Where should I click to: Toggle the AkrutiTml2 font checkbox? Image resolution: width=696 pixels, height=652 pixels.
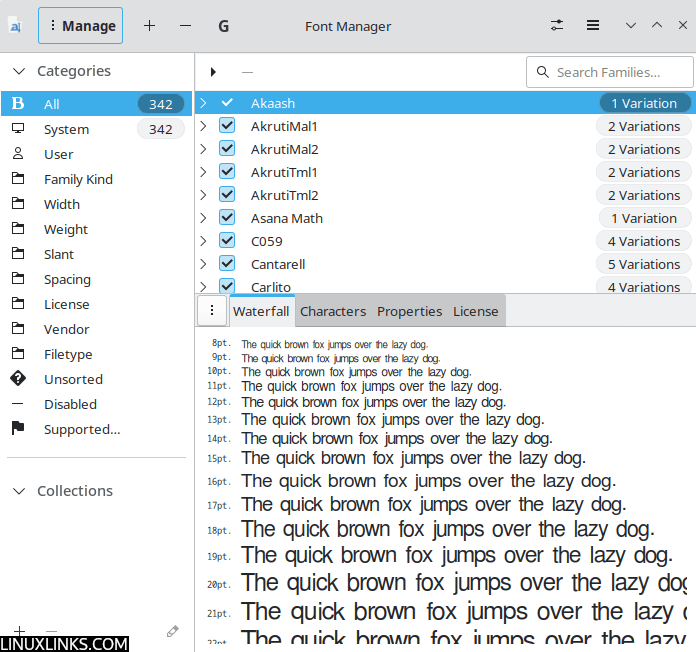pos(227,195)
